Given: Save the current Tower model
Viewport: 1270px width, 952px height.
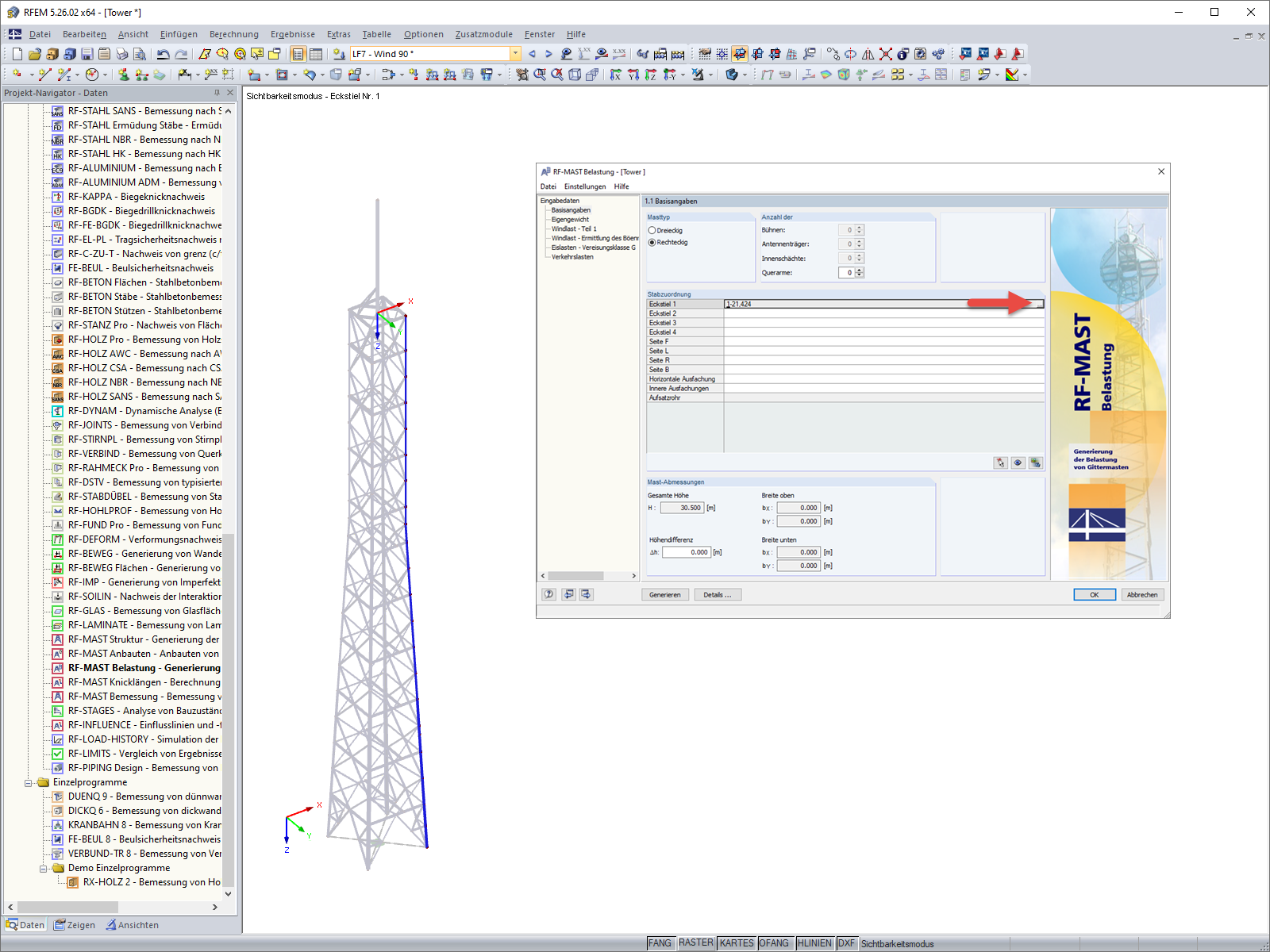Looking at the screenshot, I should tap(87, 54).
